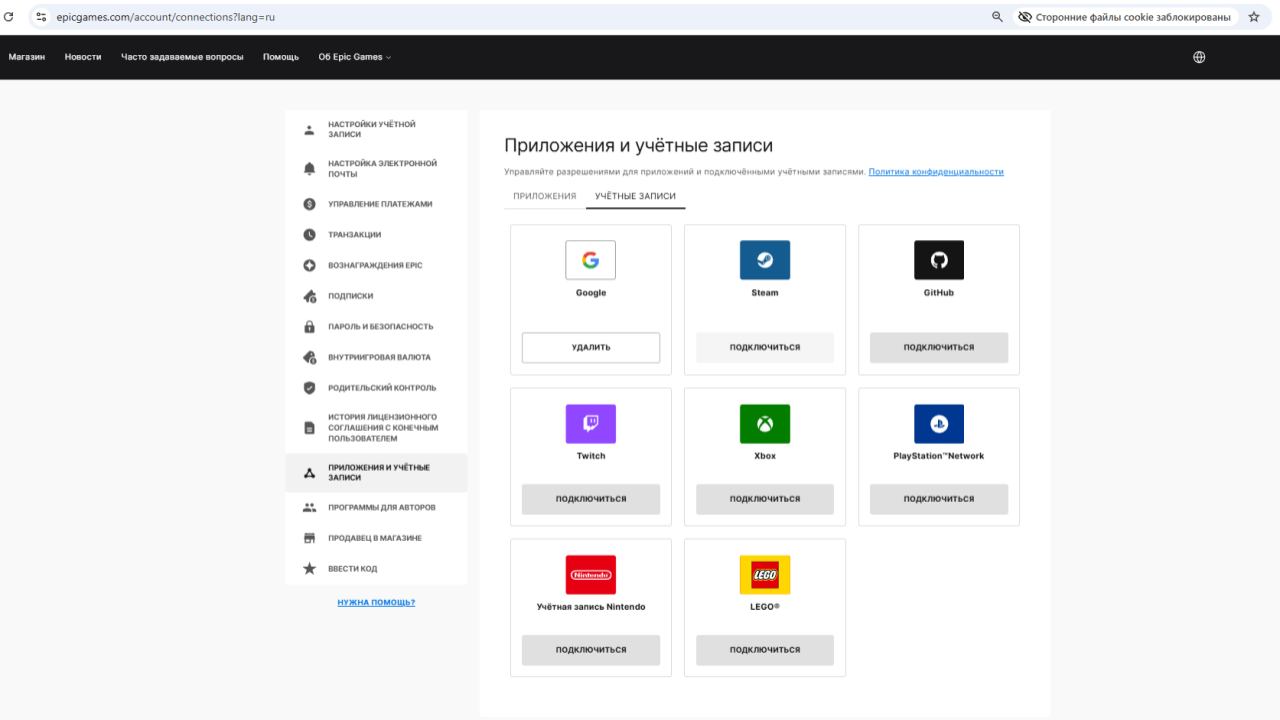Click the Nintendo logo icon
The image size is (1280, 720).
click(x=591, y=575)
